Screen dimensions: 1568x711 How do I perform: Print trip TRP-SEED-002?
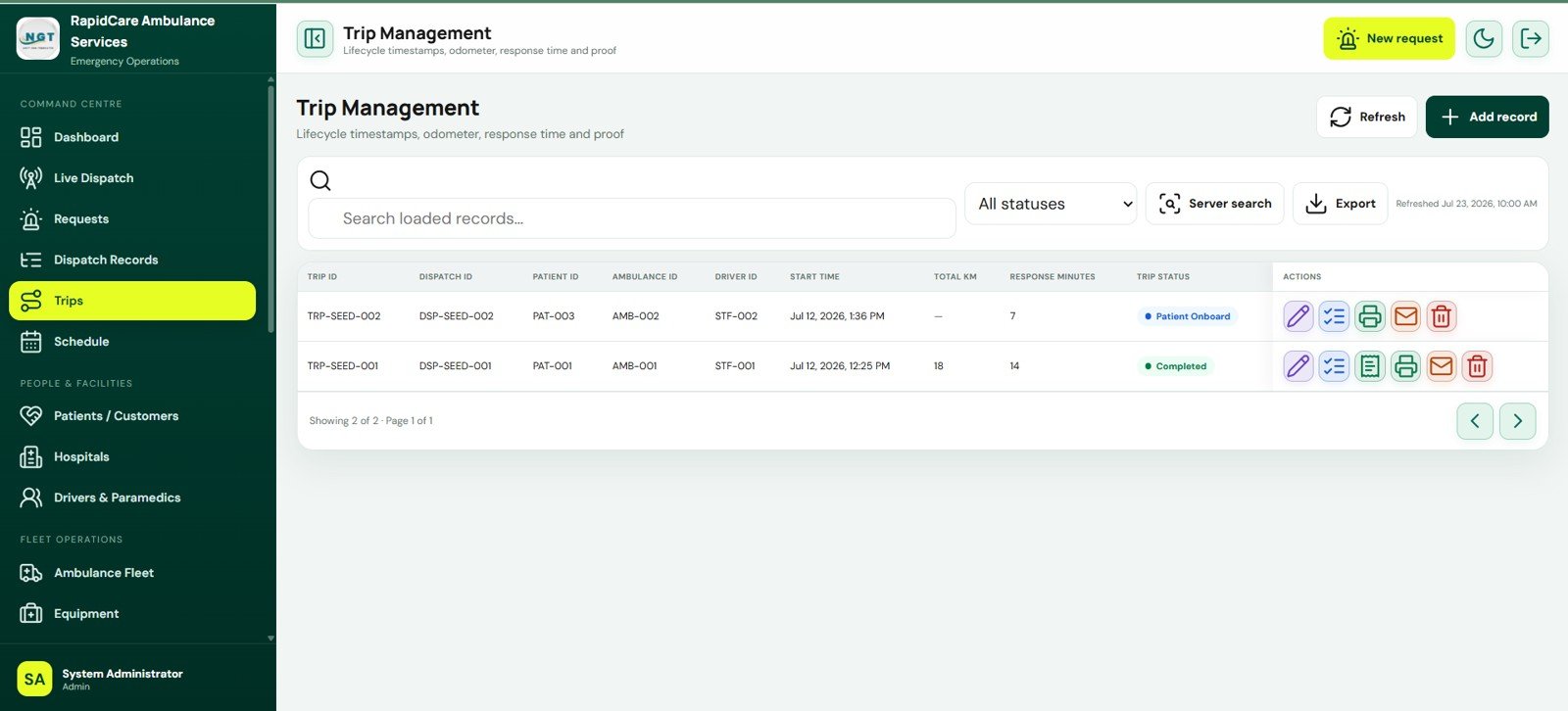pyautogui.click(x=1370, y=316)
